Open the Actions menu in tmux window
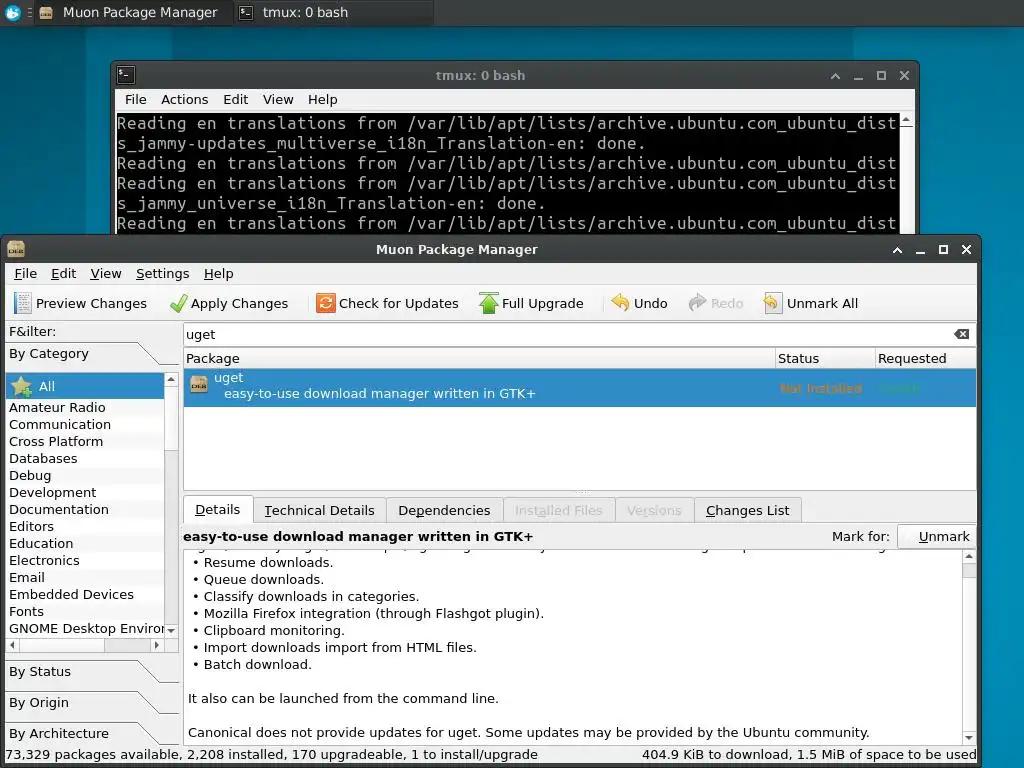This screenshot has width=1024, height=768. [x=185, y=99]
